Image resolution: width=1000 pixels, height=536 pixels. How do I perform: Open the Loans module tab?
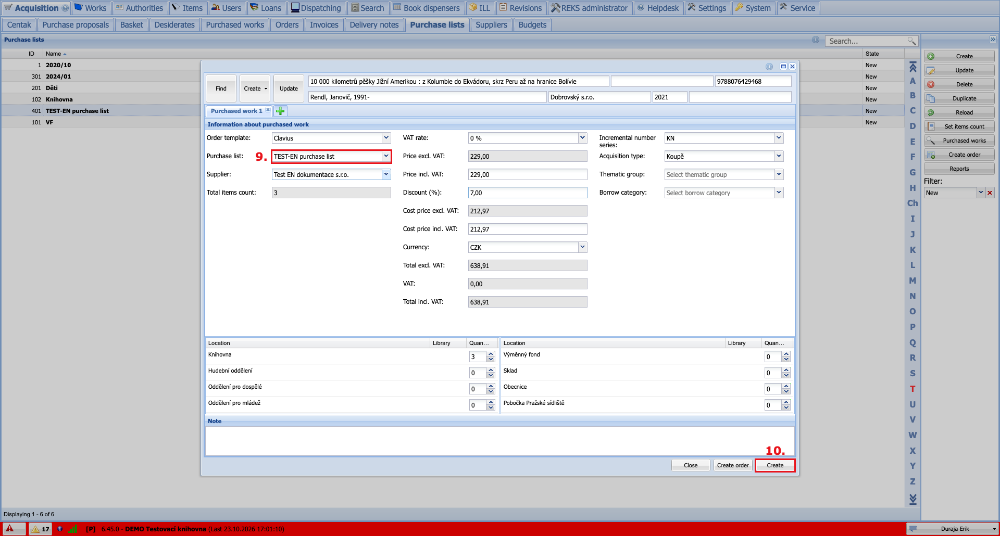(x=267, y=8)
